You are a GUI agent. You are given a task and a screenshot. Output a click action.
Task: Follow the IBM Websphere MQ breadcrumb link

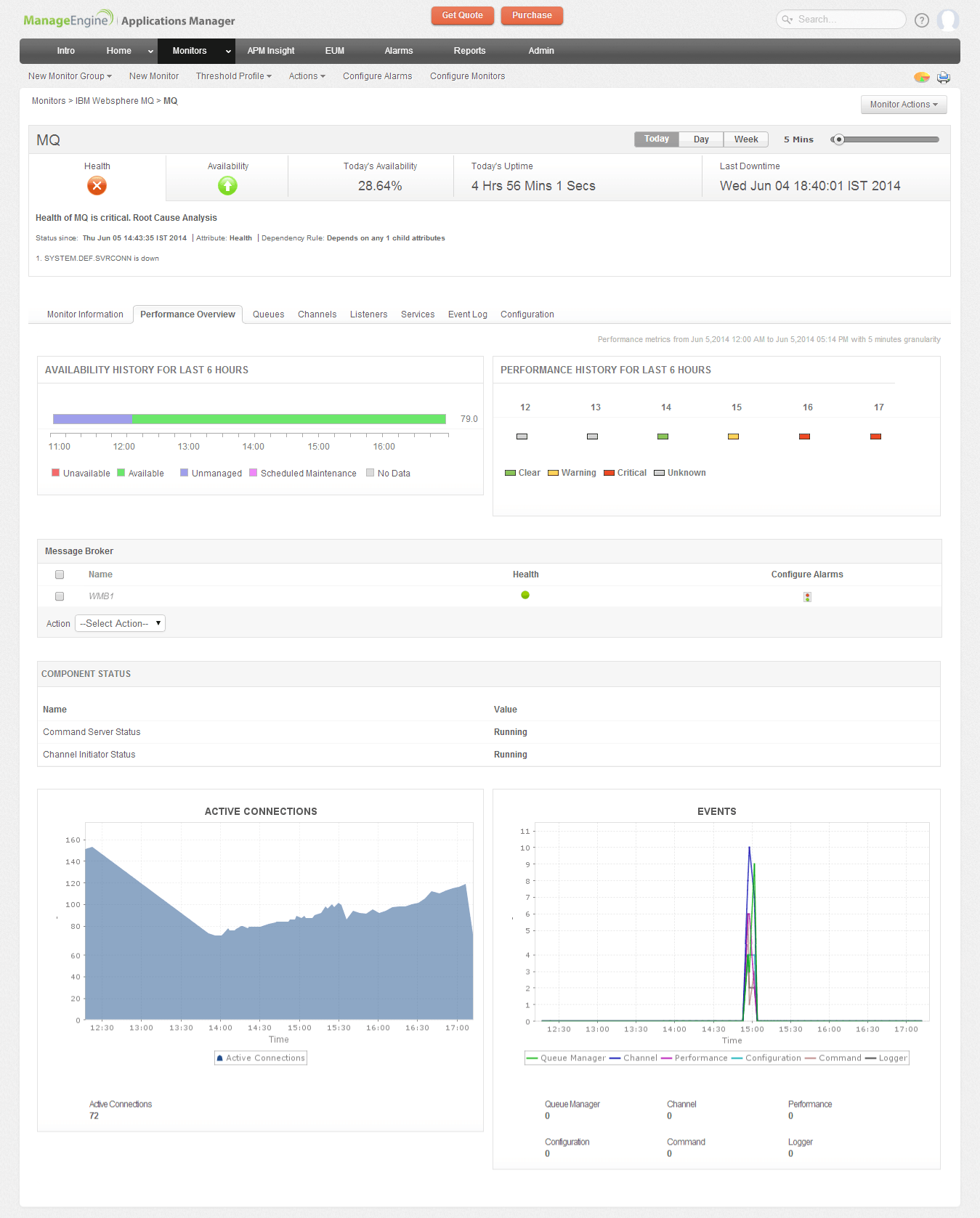tap(115, 101)
